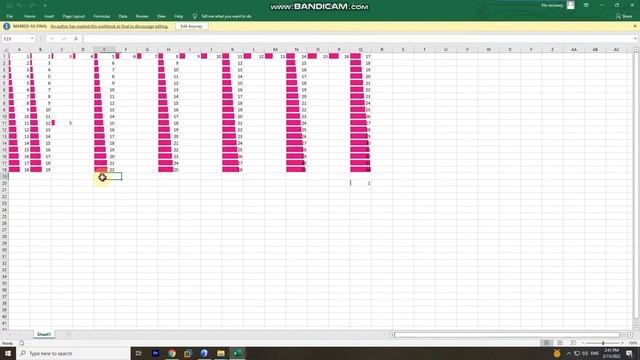Select the Sheet1 tab
The width and height of the screenshot is (640, 360).
click(44, 334)
